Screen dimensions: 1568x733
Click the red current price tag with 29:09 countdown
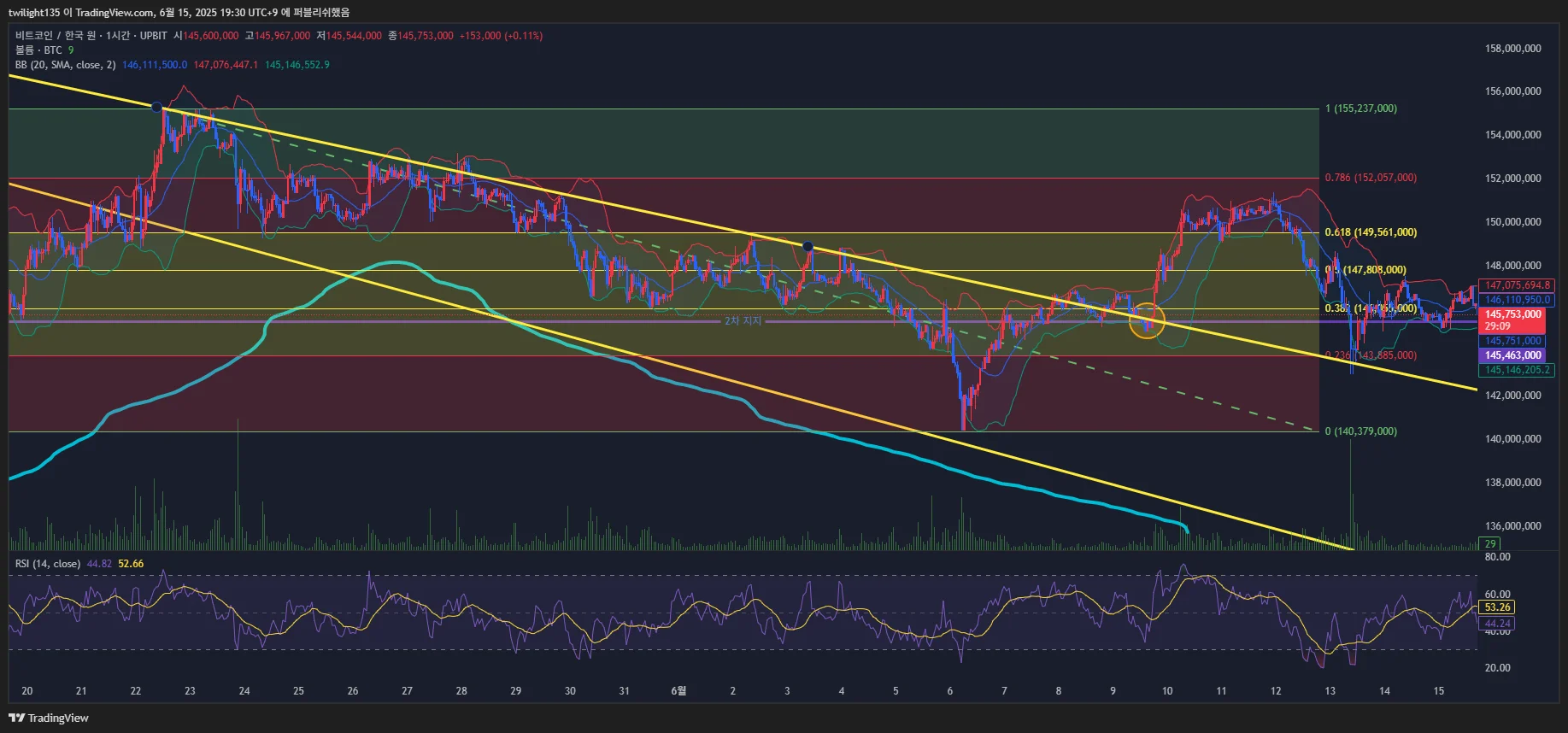[1512, 320]
